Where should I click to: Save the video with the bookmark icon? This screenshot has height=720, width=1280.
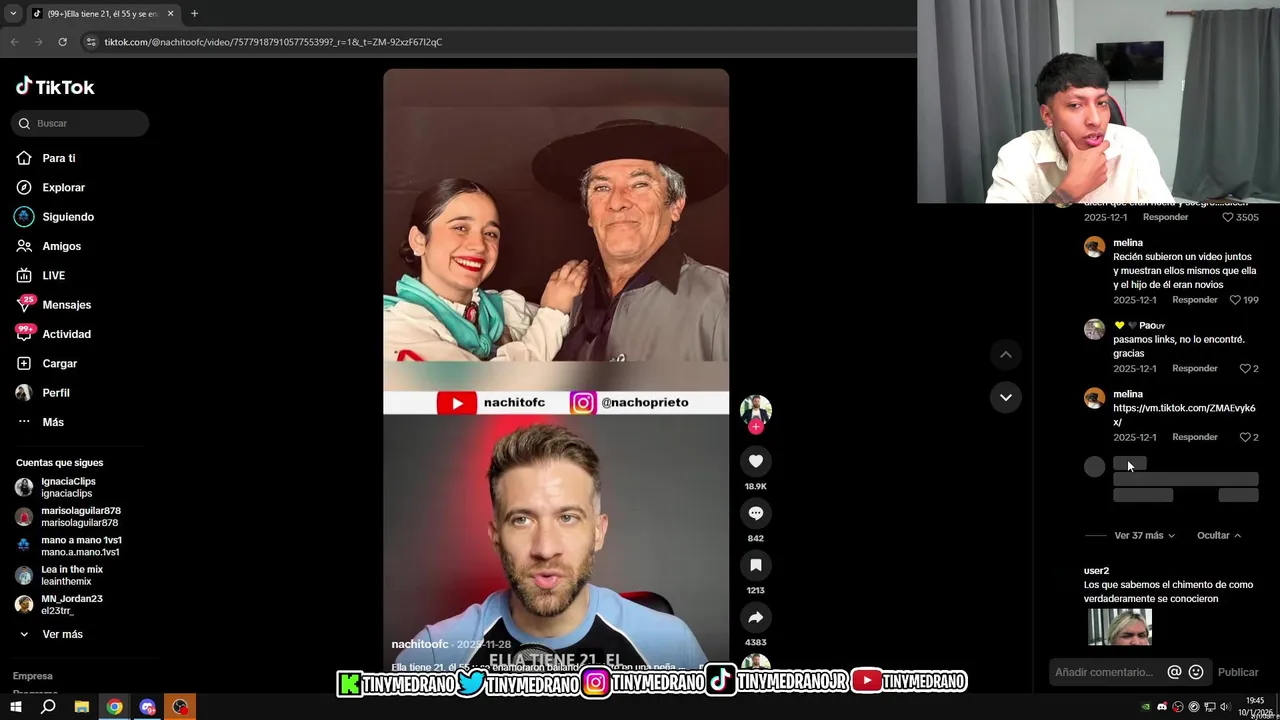[755, 565]
